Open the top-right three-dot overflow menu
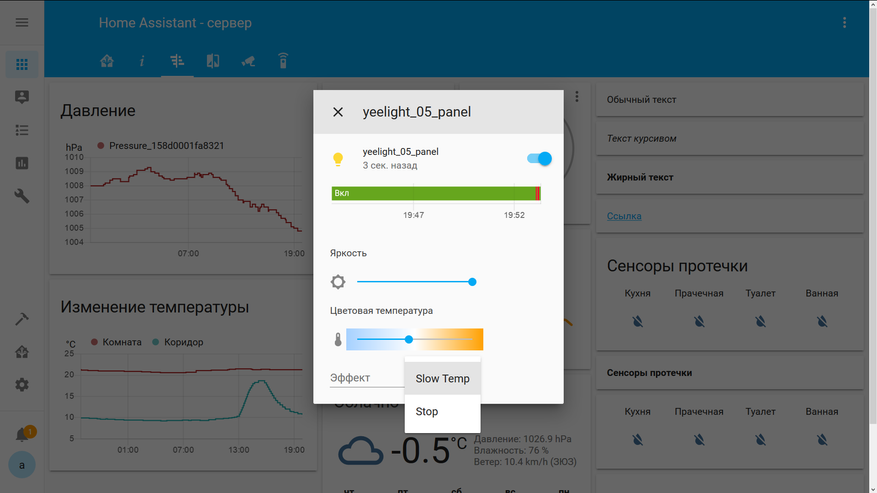The width and height of the screenshot is (877, 493). coord(845,22)
